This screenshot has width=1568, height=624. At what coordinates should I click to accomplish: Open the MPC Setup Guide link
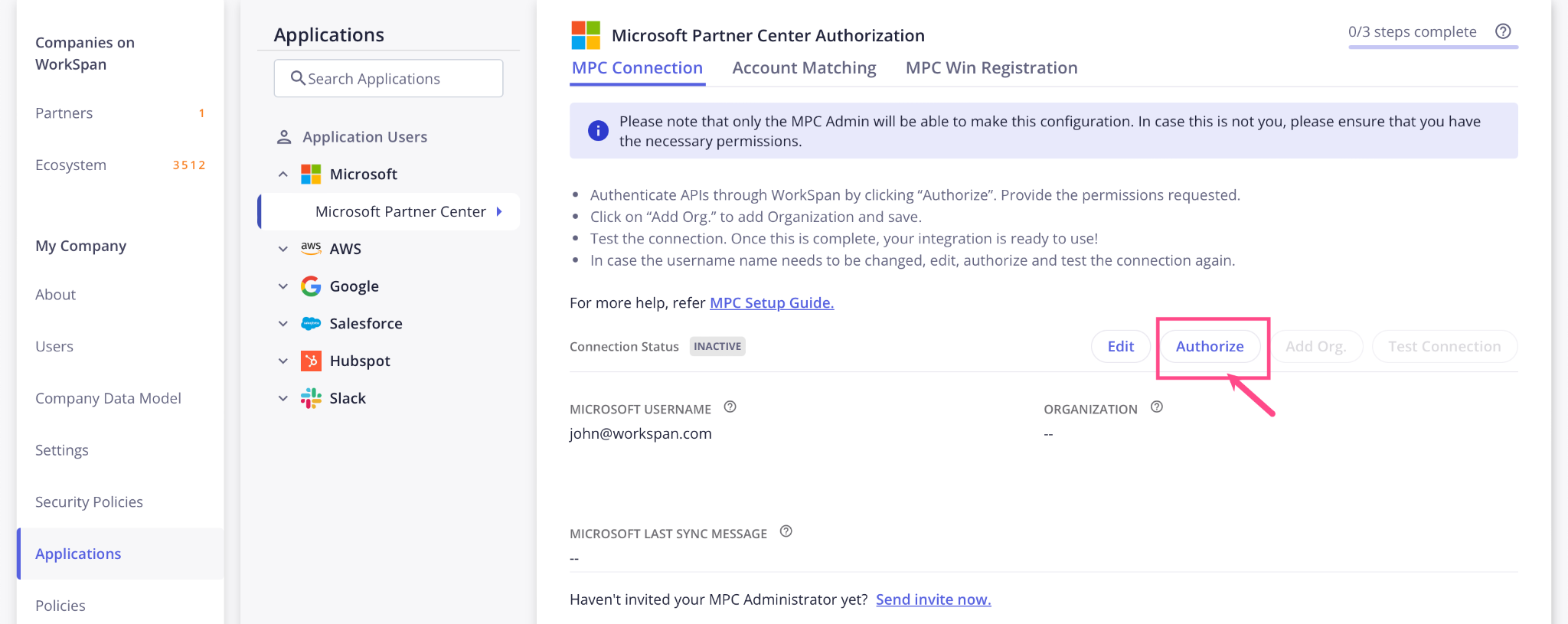(x=772, y=303)
